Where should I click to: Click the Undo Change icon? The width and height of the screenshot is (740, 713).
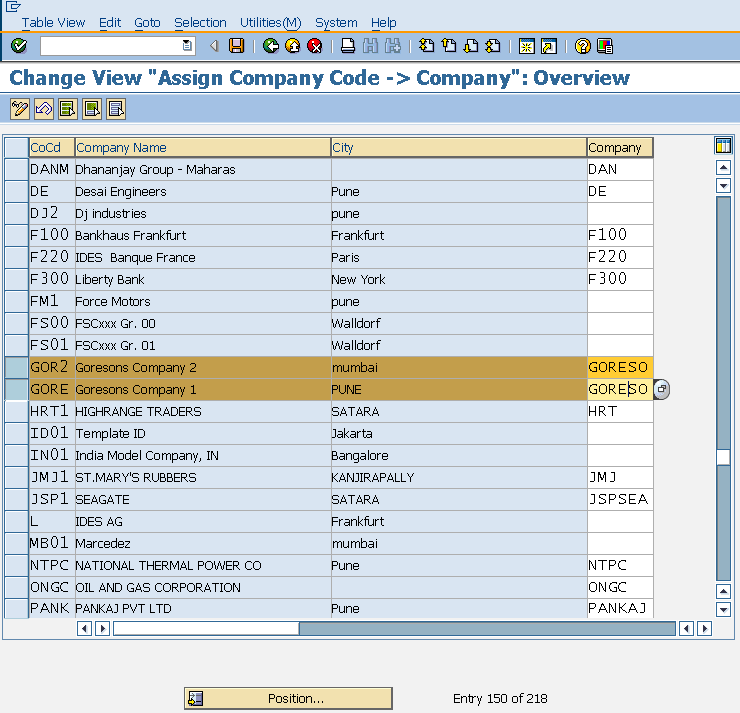(44, 109)
